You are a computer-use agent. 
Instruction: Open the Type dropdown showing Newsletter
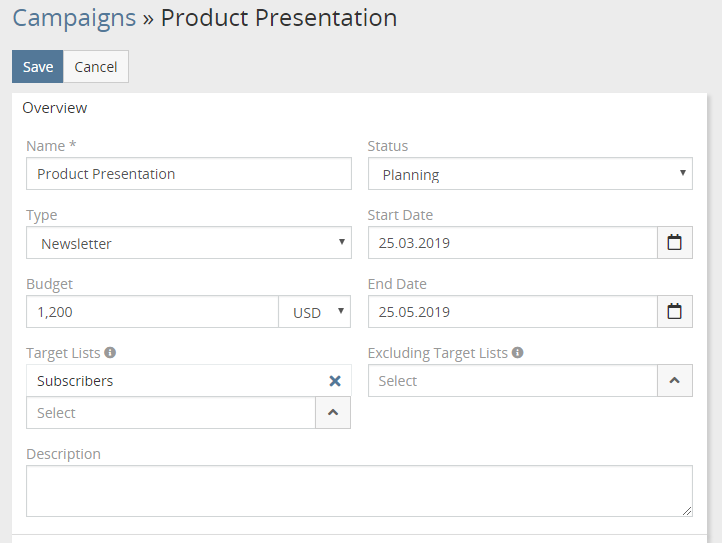pyautogui.click(x=189, y=243)
